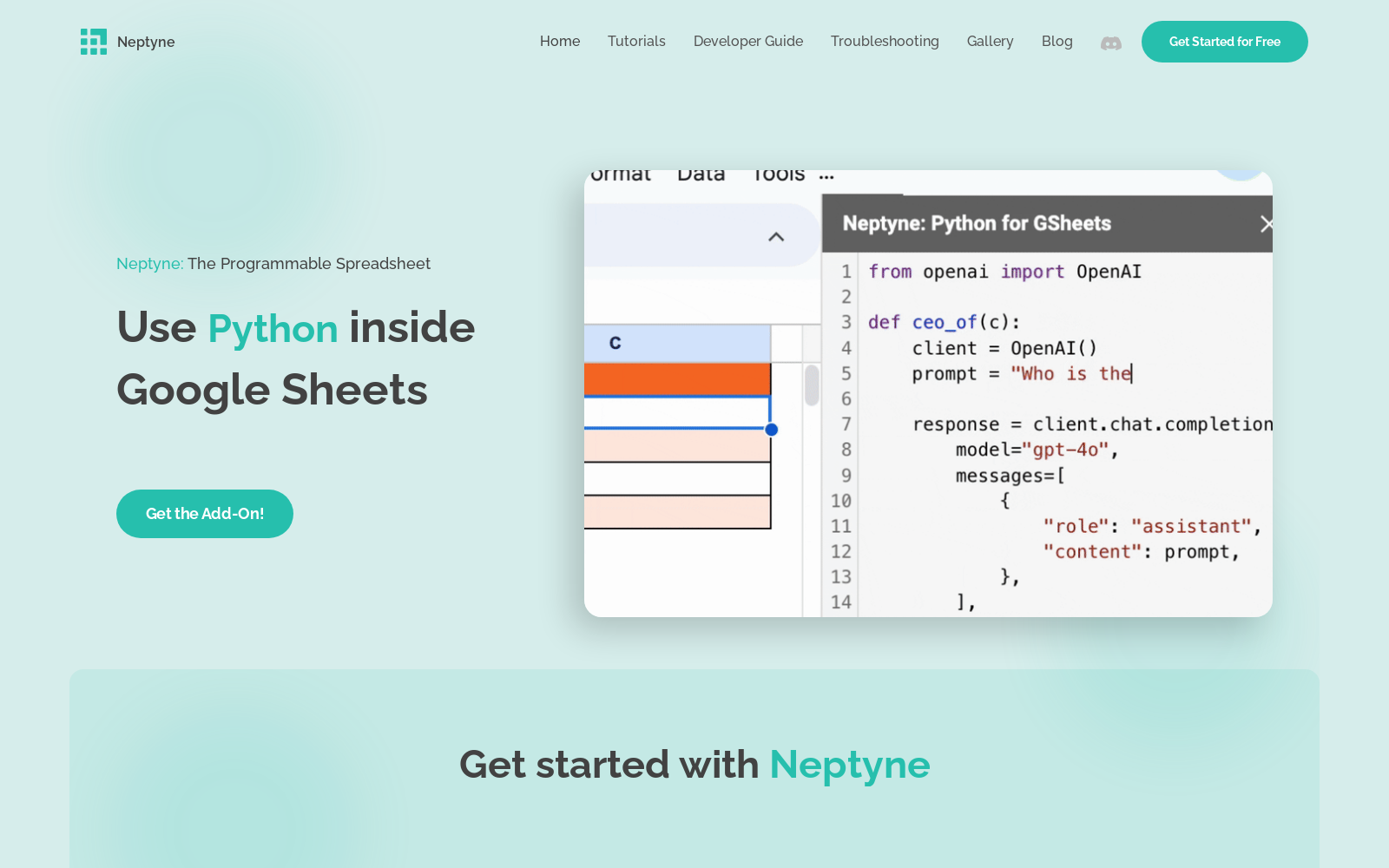Click the 'The Programmable Spreadsheet' tagline
The height and width of the screenshot is (868, 1389).
(309, 263)
